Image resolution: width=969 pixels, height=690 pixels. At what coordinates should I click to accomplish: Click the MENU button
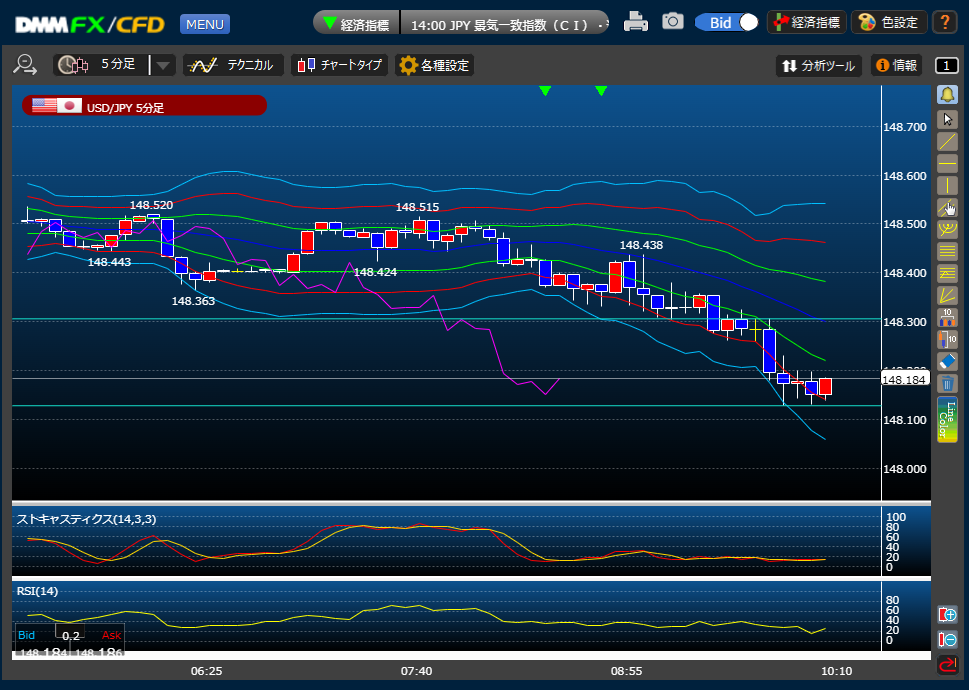pos(205,24)
